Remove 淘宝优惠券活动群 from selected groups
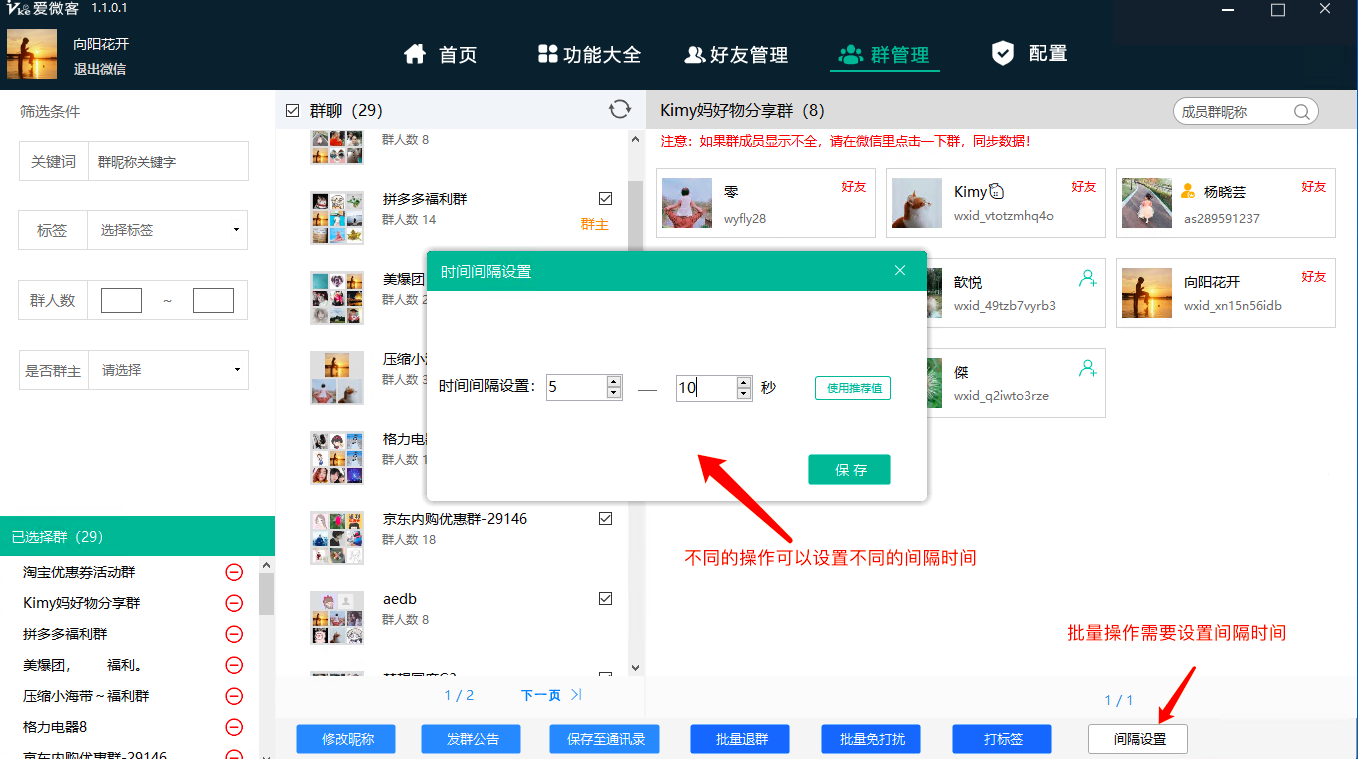1358x759 pixels. click(234, 572)
